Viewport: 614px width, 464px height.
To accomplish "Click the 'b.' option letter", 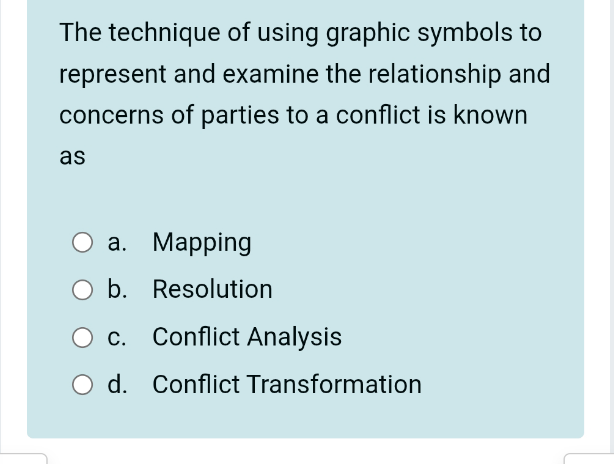I will coord(117,289).
